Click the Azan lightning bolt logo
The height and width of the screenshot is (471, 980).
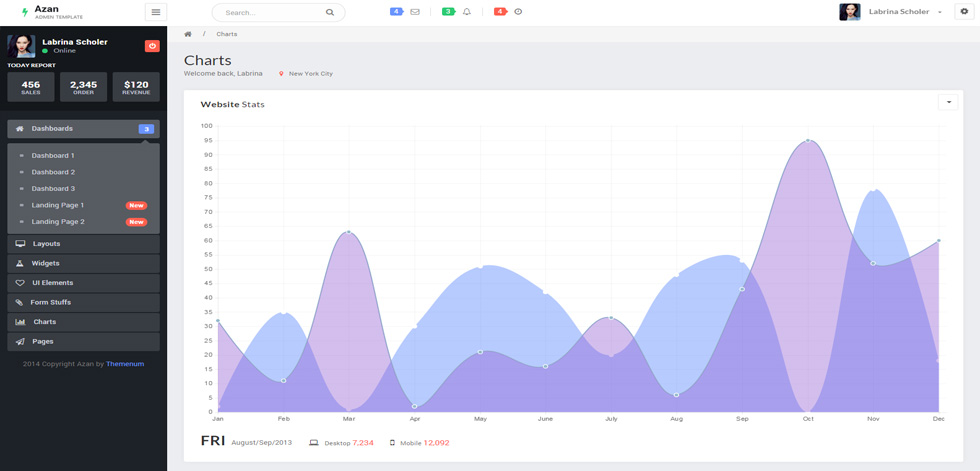25,12
